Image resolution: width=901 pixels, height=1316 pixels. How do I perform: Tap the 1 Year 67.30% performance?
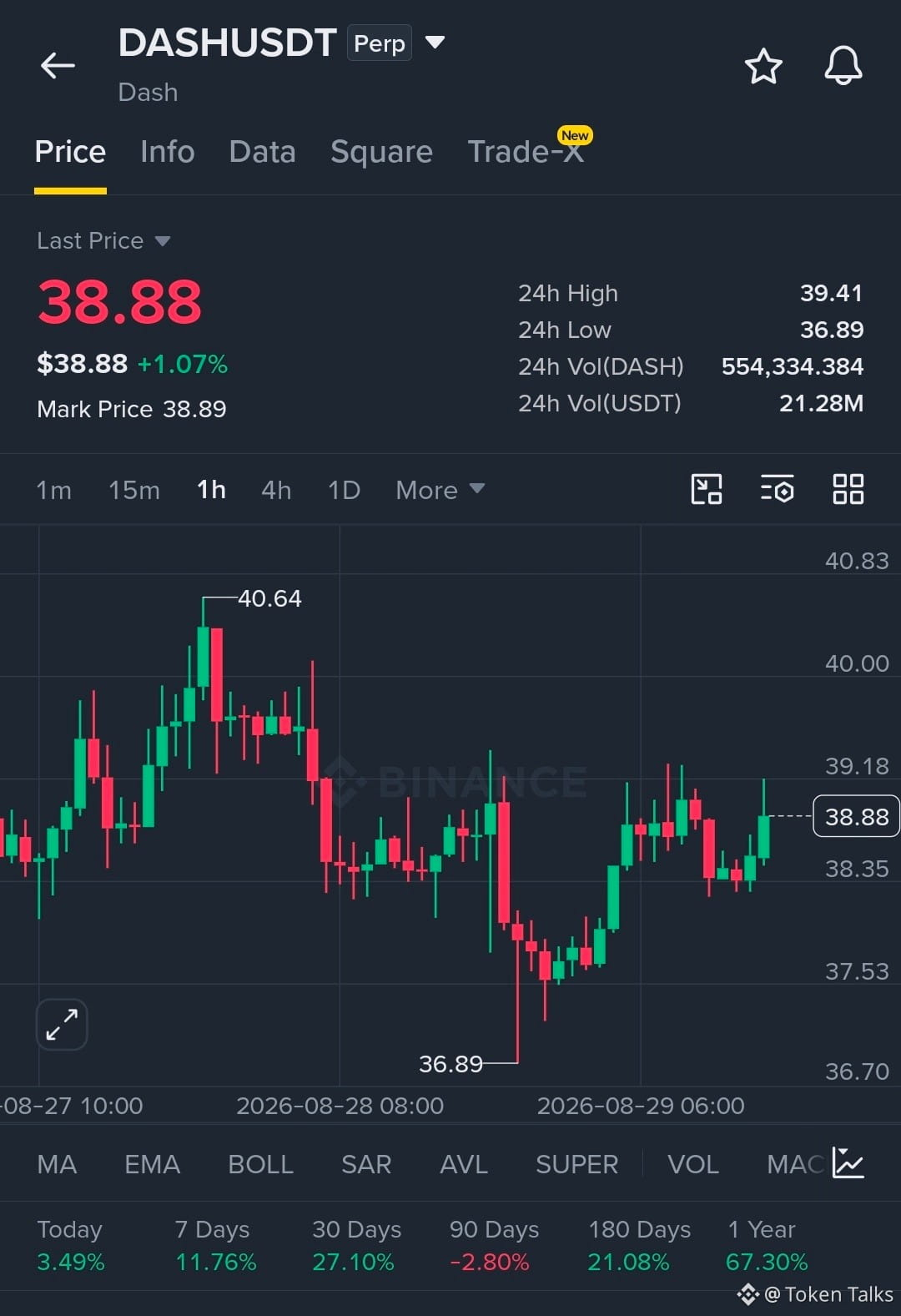click(x=767, y=1245)
